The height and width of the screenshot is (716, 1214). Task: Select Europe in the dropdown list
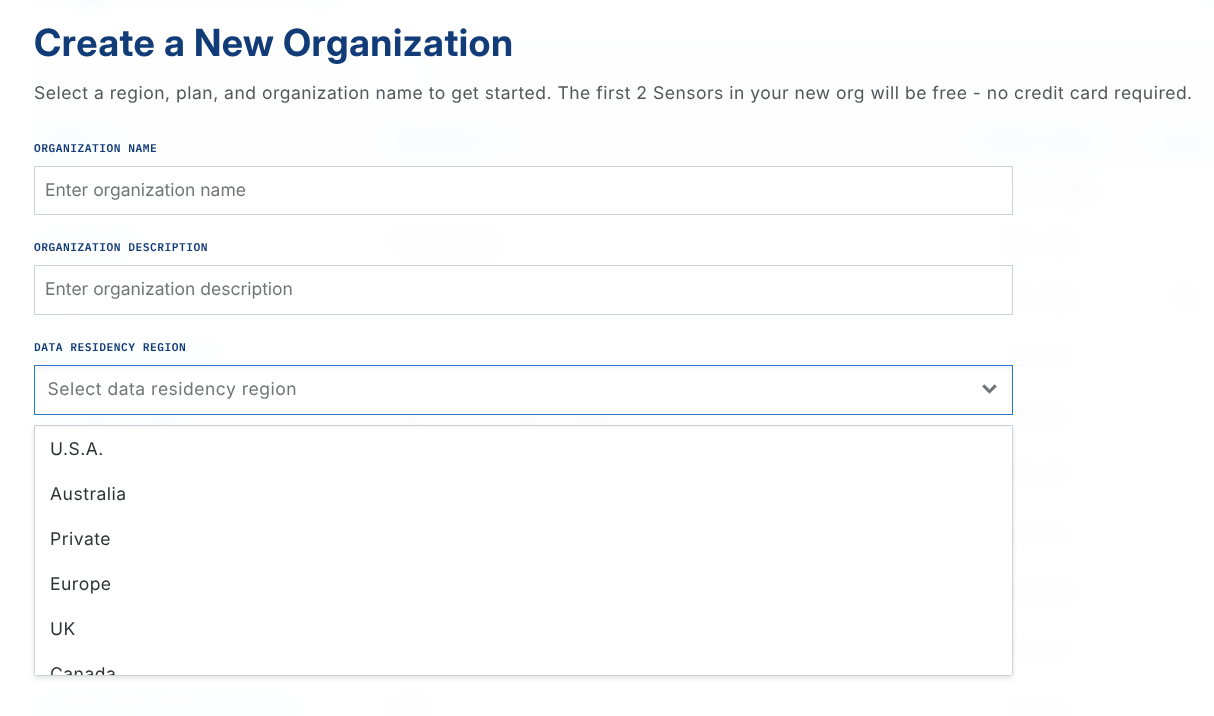[80, 584]
